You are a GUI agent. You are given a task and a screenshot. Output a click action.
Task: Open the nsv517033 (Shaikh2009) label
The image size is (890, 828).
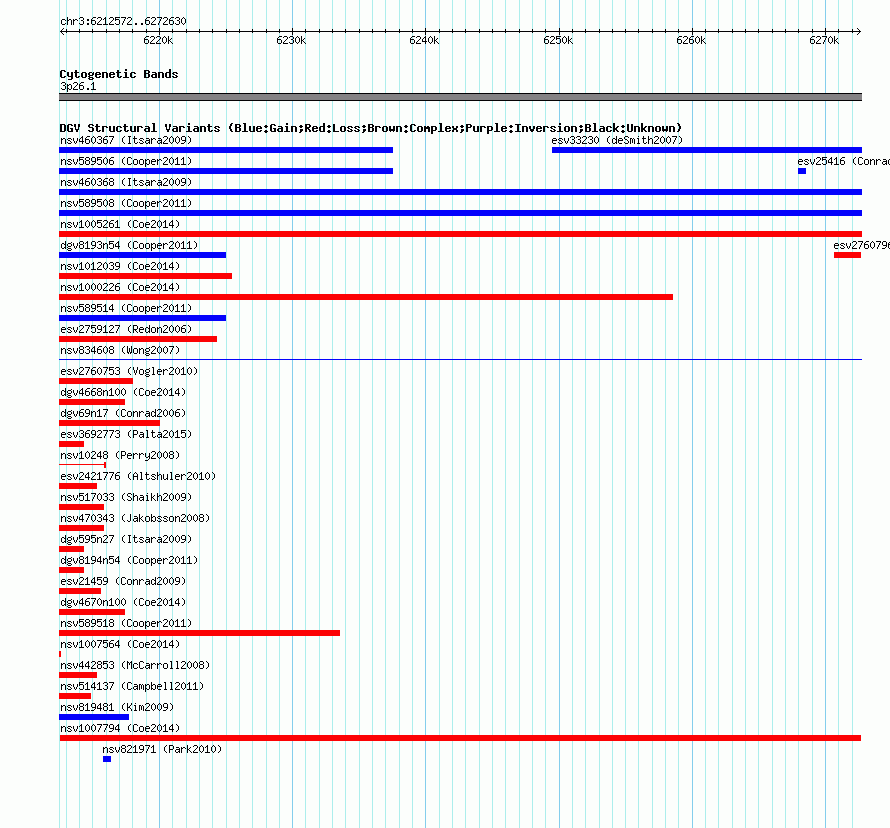126,497
